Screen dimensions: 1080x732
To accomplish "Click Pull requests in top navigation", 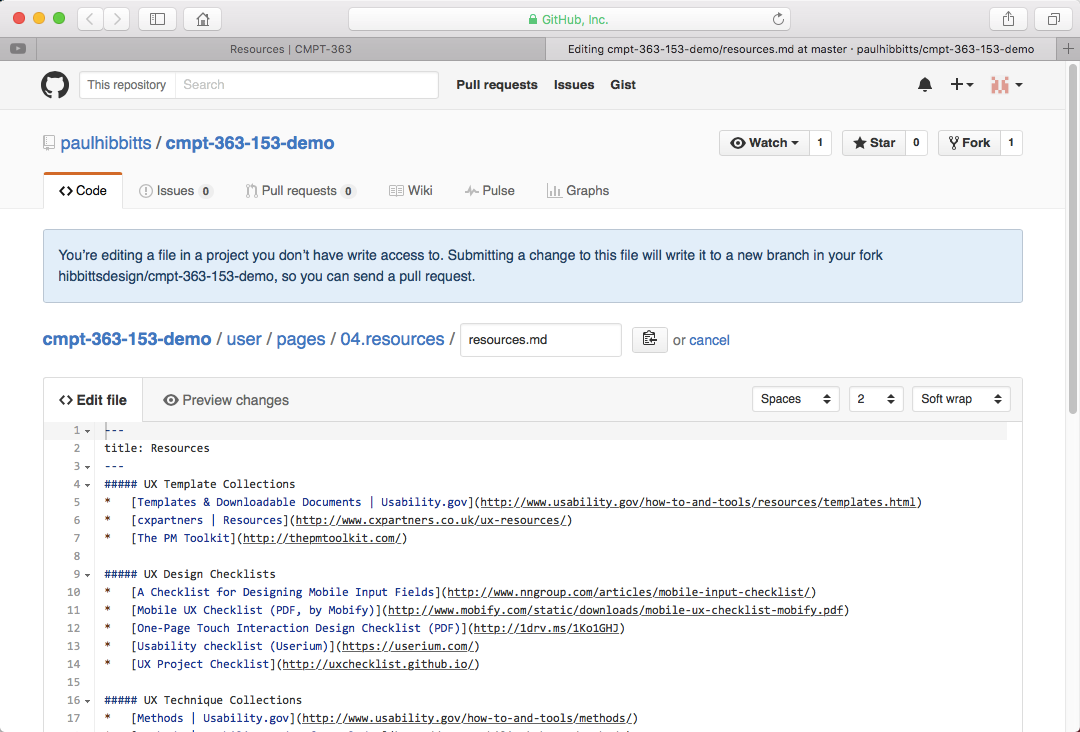I will point(497,85).
